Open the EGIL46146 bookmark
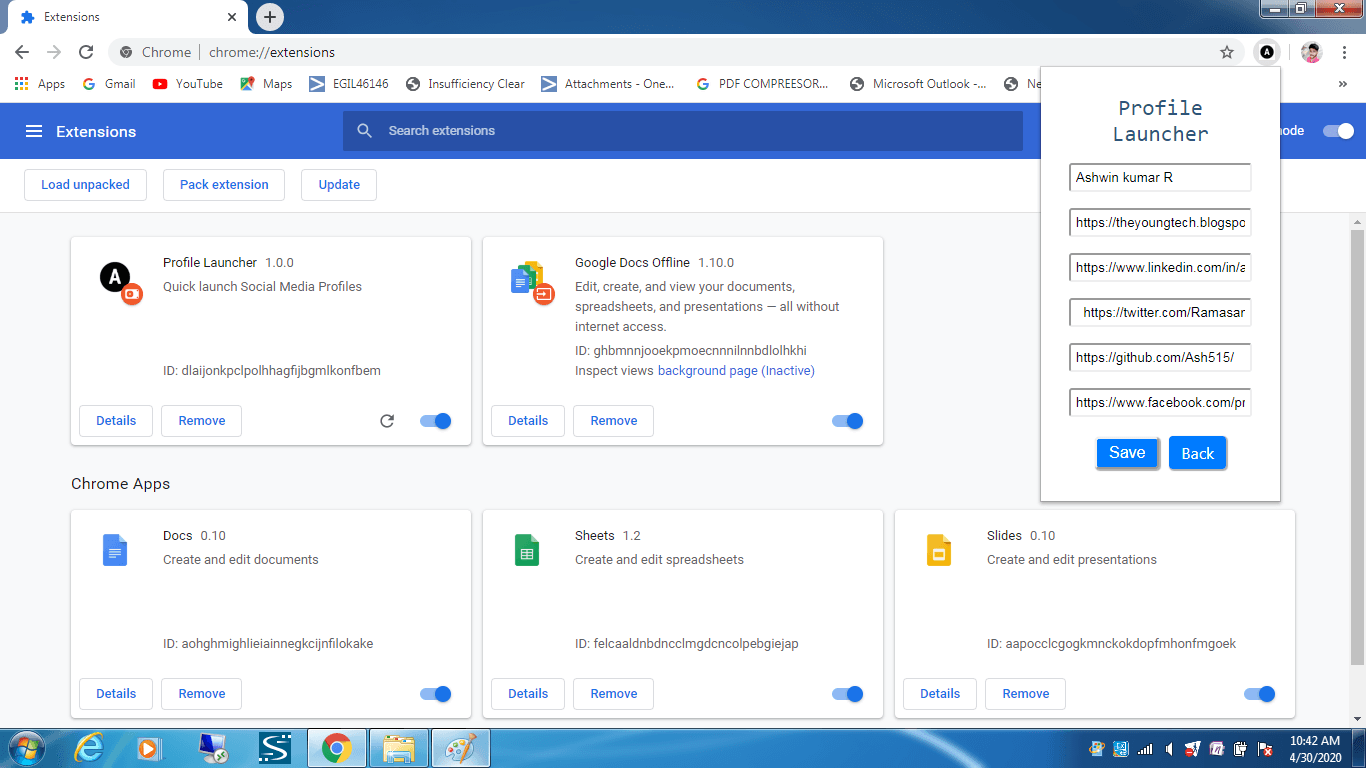The width and height of the screenshot is (1366, 768). (x=349, y=84)
